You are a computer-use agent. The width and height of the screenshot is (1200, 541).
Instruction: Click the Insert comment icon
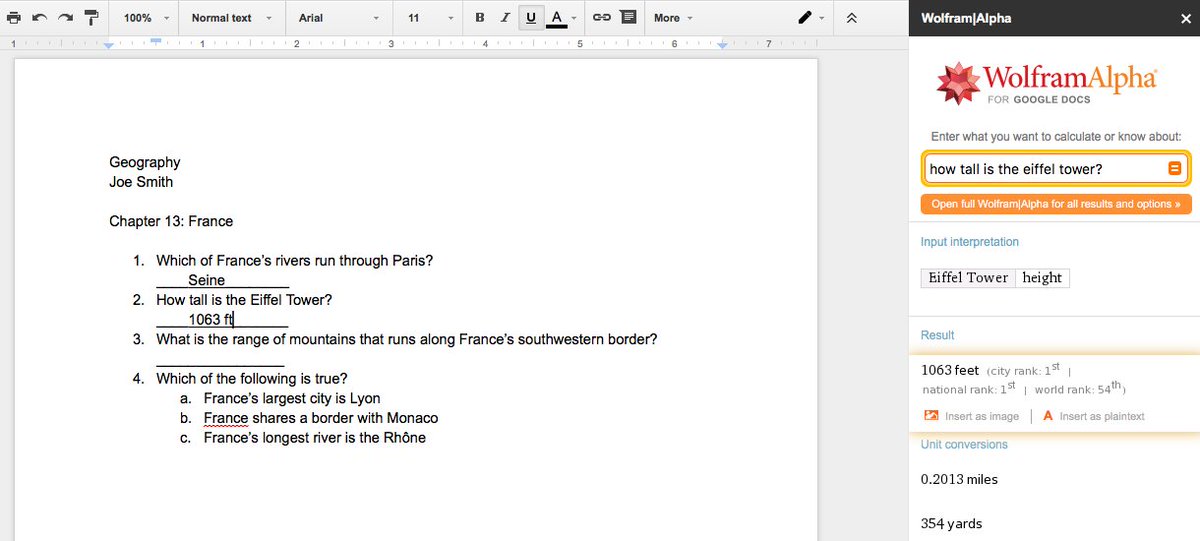coord(627,18)
